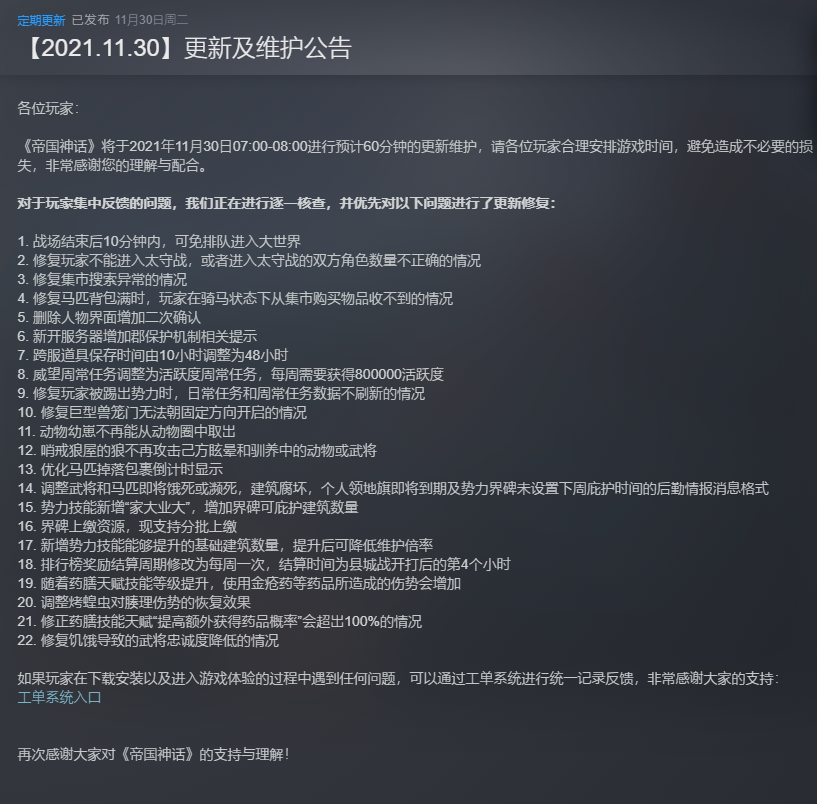
Task: Click the 已发布 11月30日周二 publish date
Action: 130,20
